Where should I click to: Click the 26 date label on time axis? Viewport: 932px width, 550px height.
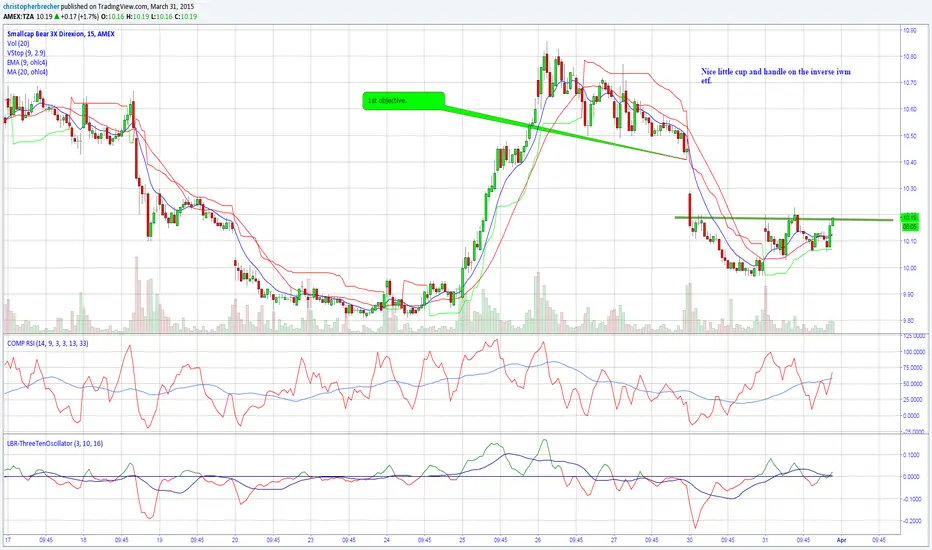point(538,540)
